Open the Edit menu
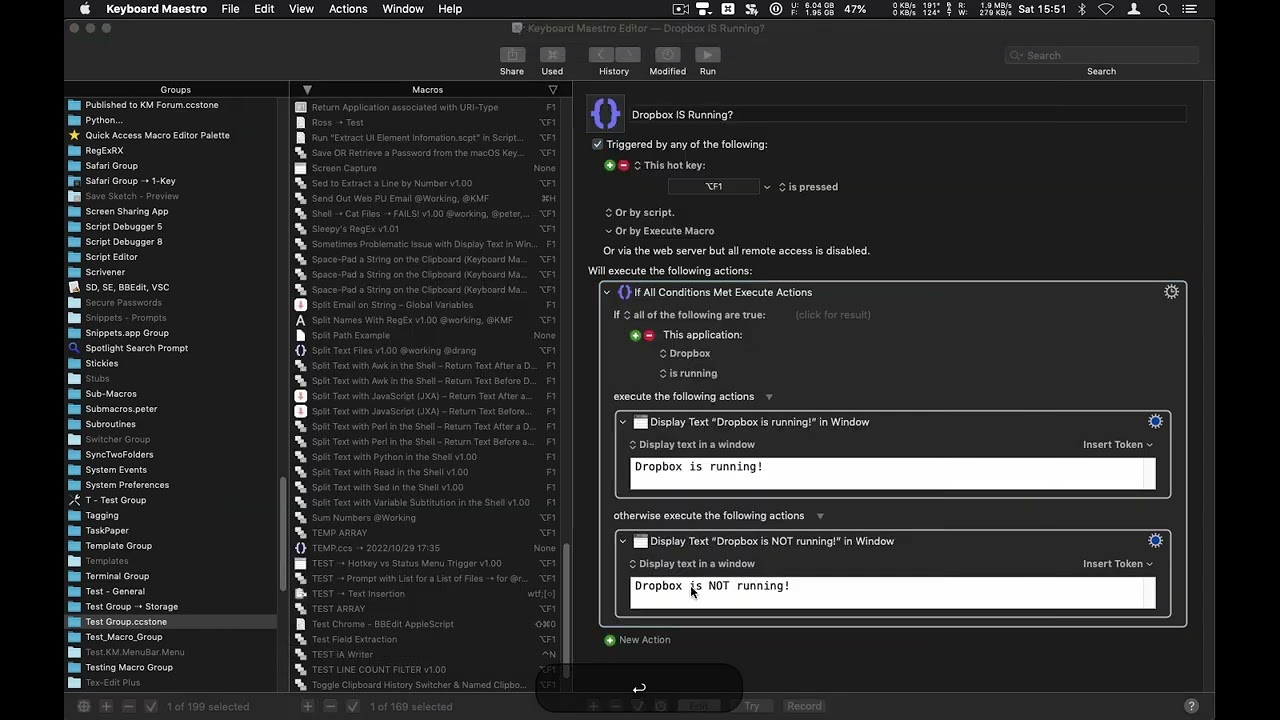1280x720 pixels. [264, 9]
